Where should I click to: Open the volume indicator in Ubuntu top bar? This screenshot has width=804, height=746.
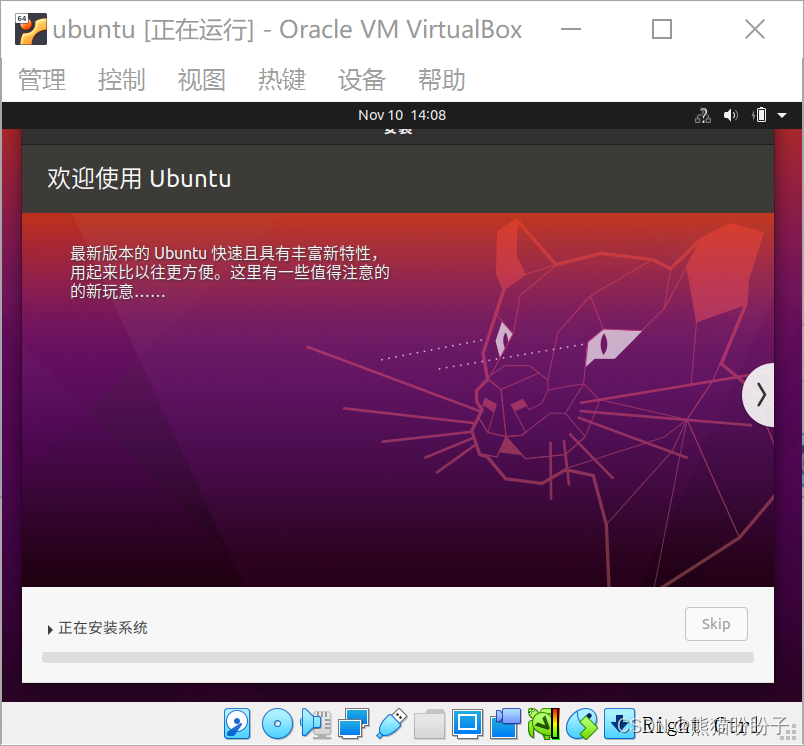click(731, 115)
